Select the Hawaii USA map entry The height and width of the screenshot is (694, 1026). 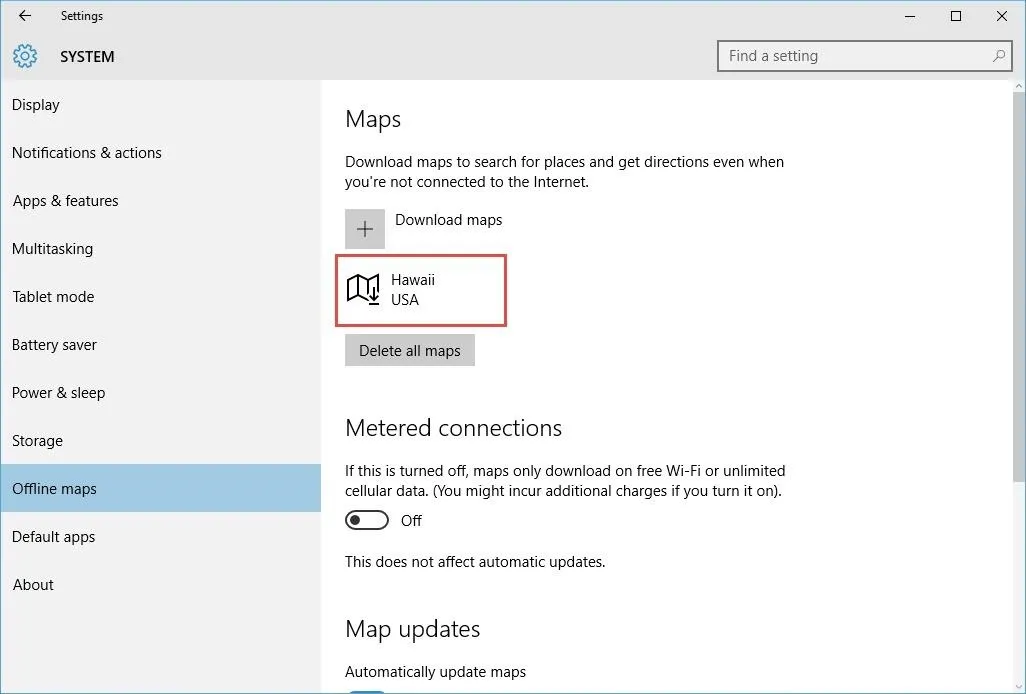421,290
